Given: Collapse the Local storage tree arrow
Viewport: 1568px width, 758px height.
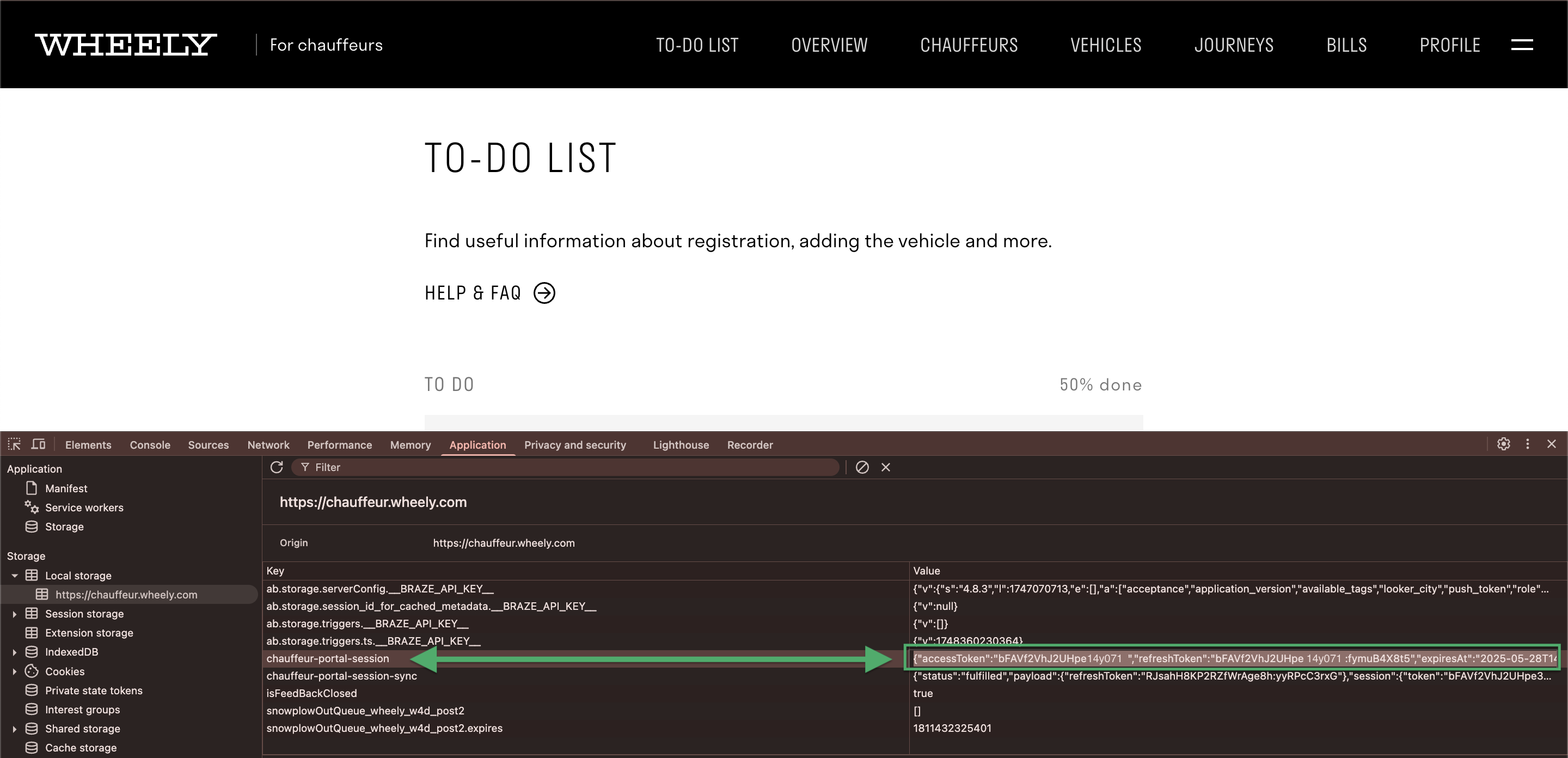Looking at the screenshot, I should tap(15, 576).
